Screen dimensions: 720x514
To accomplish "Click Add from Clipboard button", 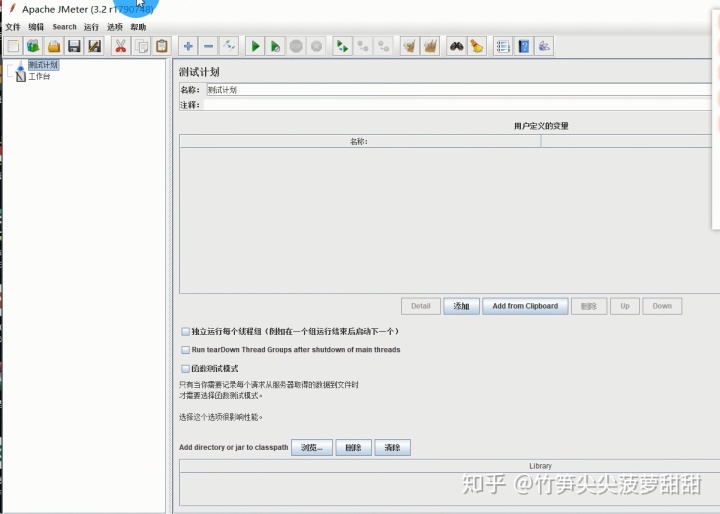I will click(525, 306).
